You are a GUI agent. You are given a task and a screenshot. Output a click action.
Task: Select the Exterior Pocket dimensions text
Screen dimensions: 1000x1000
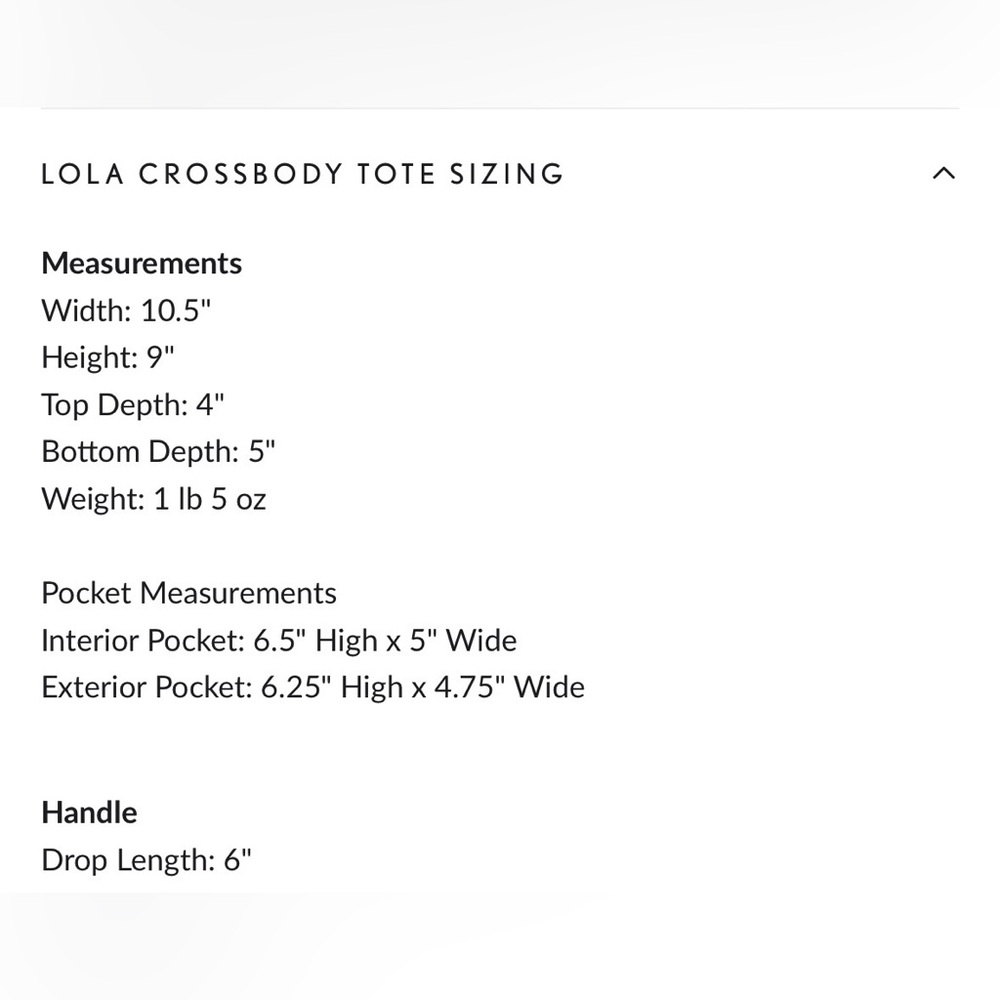(x=312, y=687)
